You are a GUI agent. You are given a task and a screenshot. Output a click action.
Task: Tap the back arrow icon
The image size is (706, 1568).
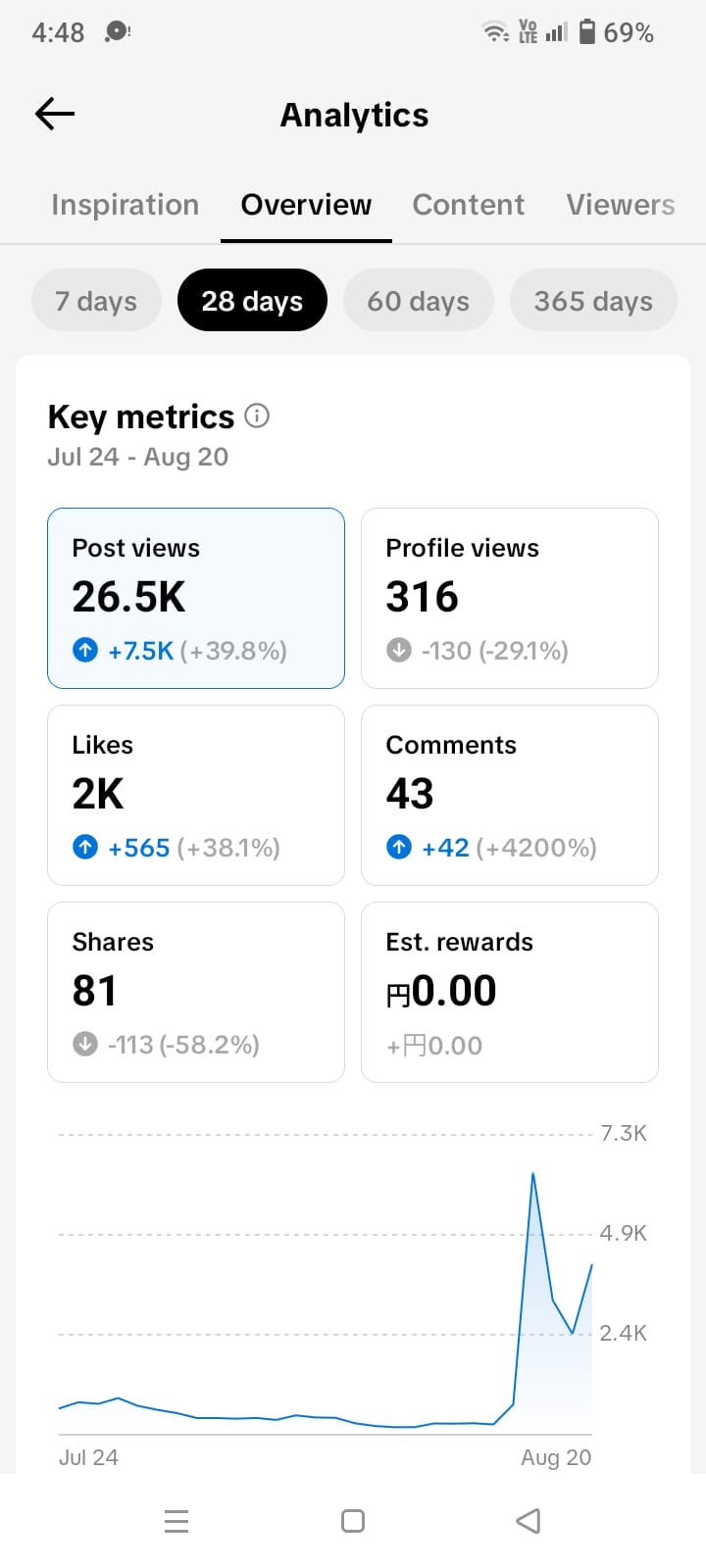tap(55, 115)
